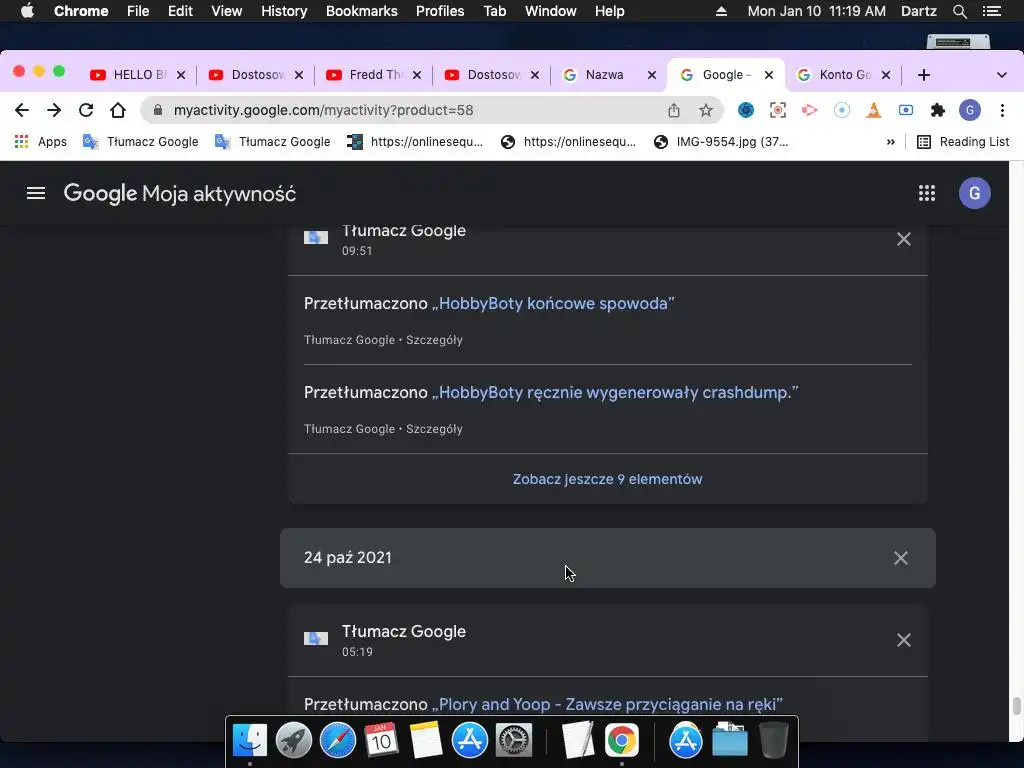
Task: Show hidden bookmarks with double chevron
Action: 891,142
